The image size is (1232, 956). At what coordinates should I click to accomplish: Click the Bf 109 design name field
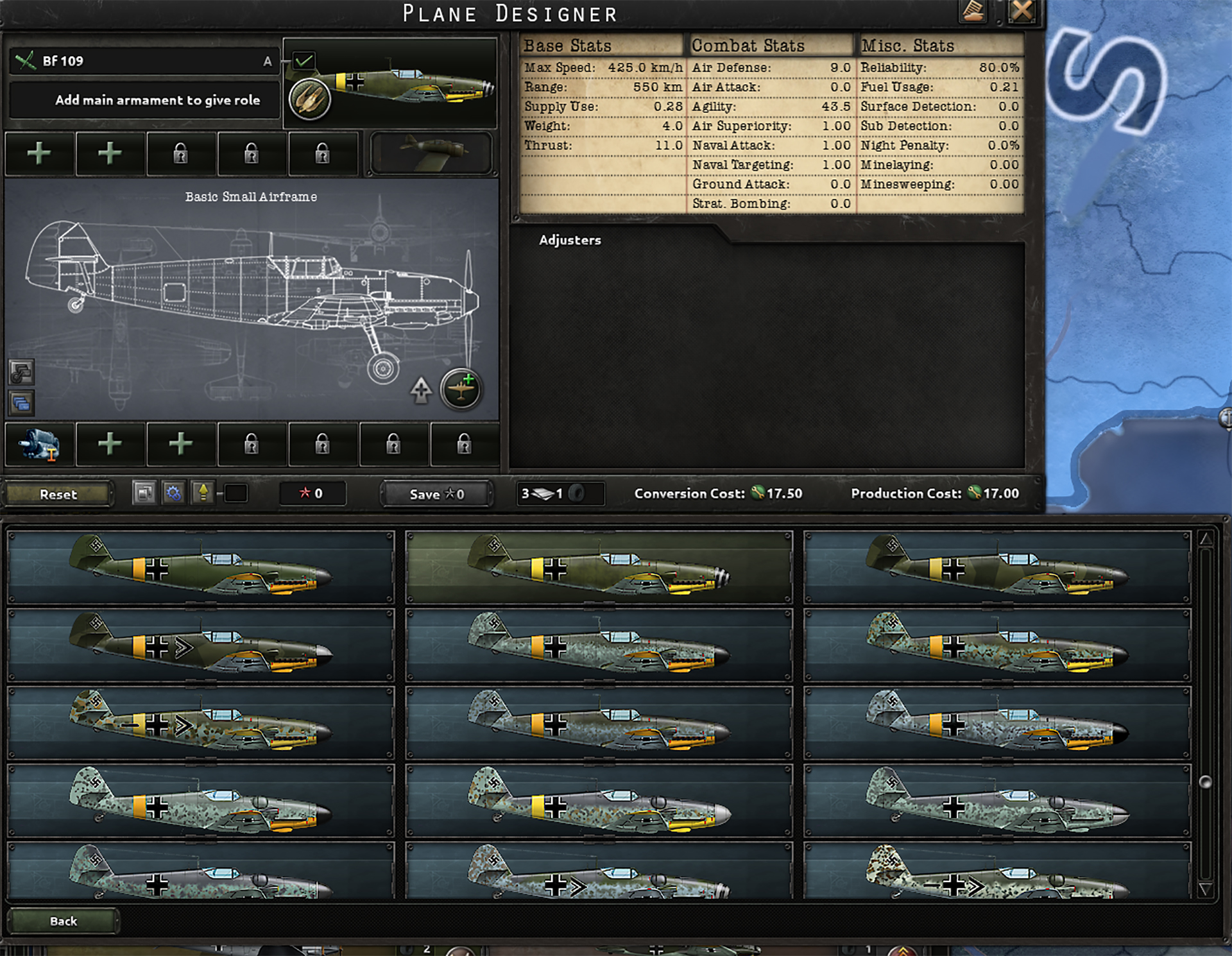click(145, 61)
